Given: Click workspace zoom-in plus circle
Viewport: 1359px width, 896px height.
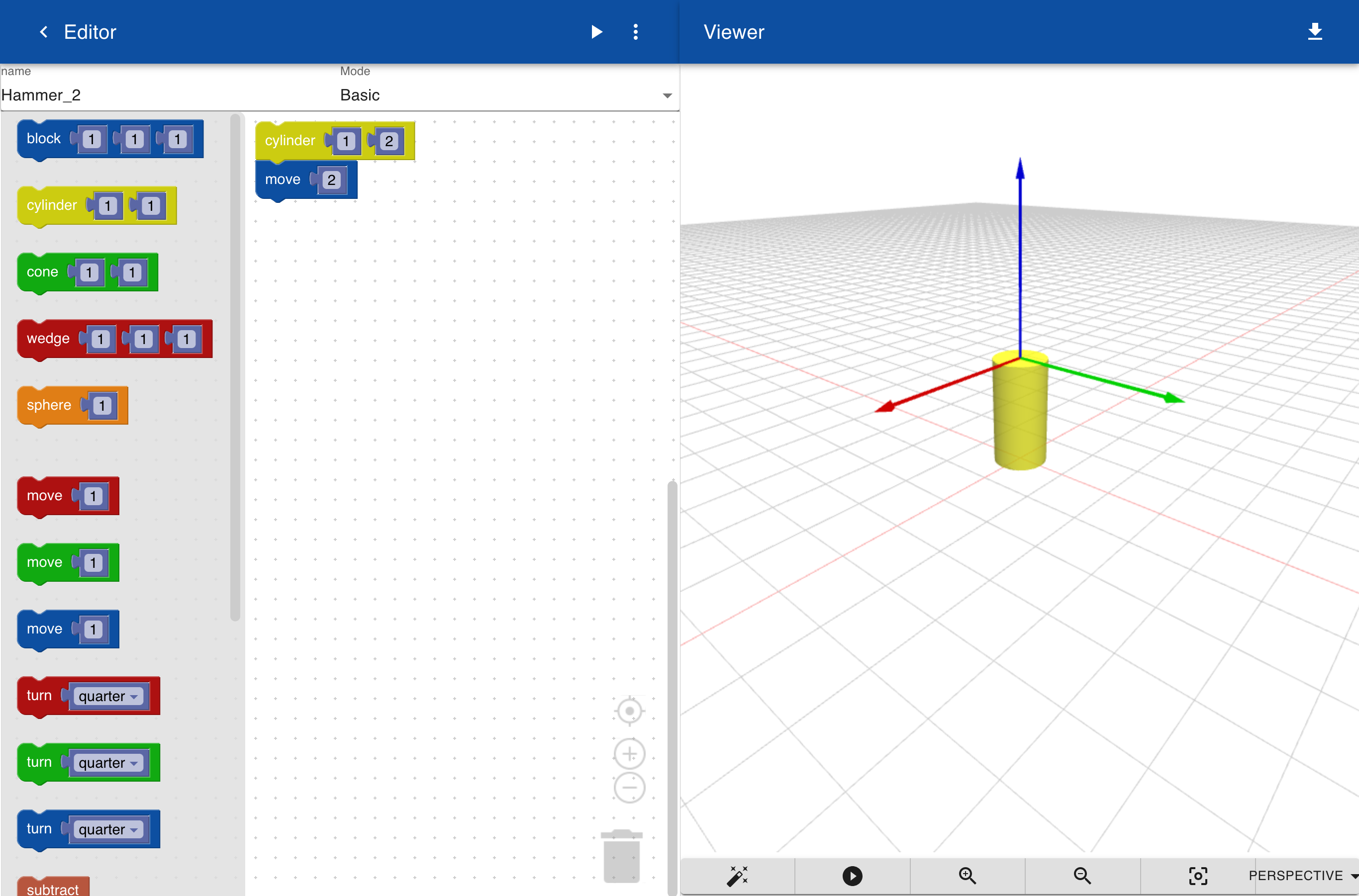Looking at the screenshot, I should tap(629, 754).
